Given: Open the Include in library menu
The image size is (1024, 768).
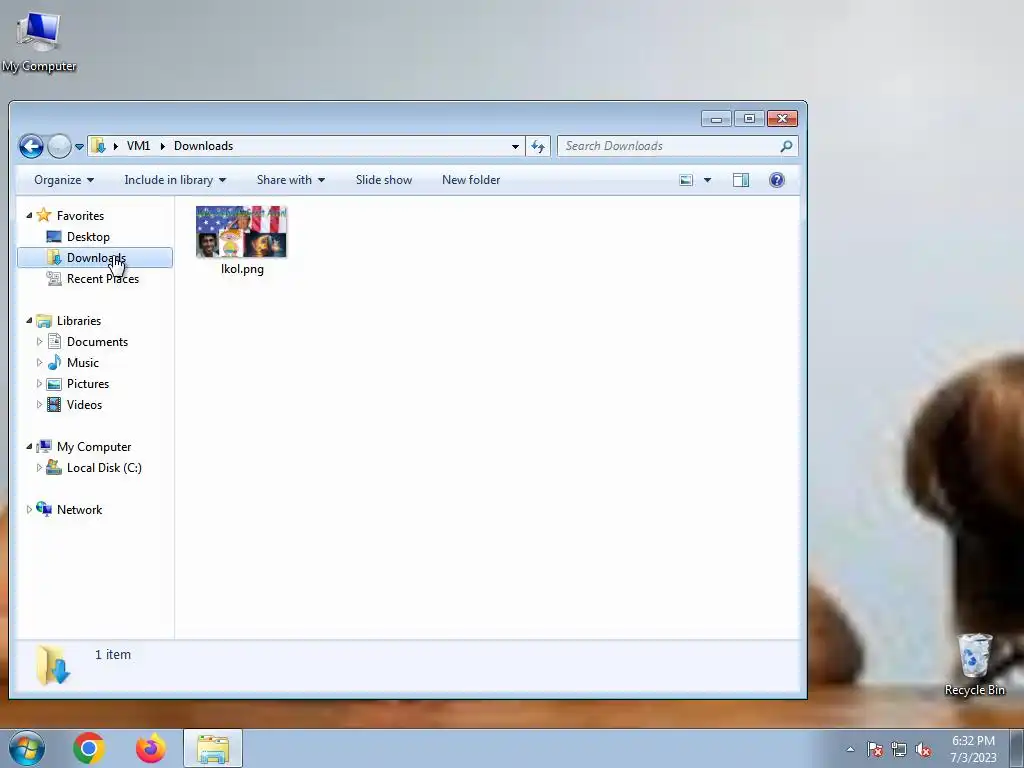Looking at the screenshot, I should point(175,180).
